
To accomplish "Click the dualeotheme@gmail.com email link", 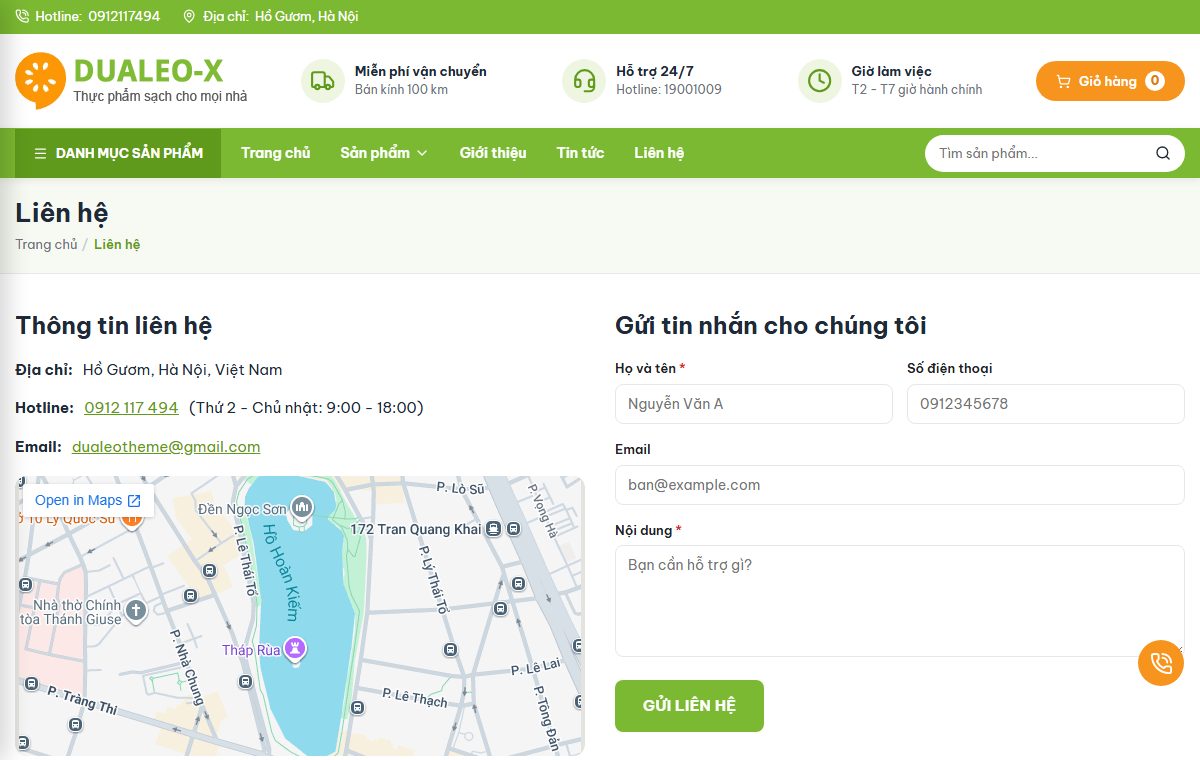I will (166, 447).
